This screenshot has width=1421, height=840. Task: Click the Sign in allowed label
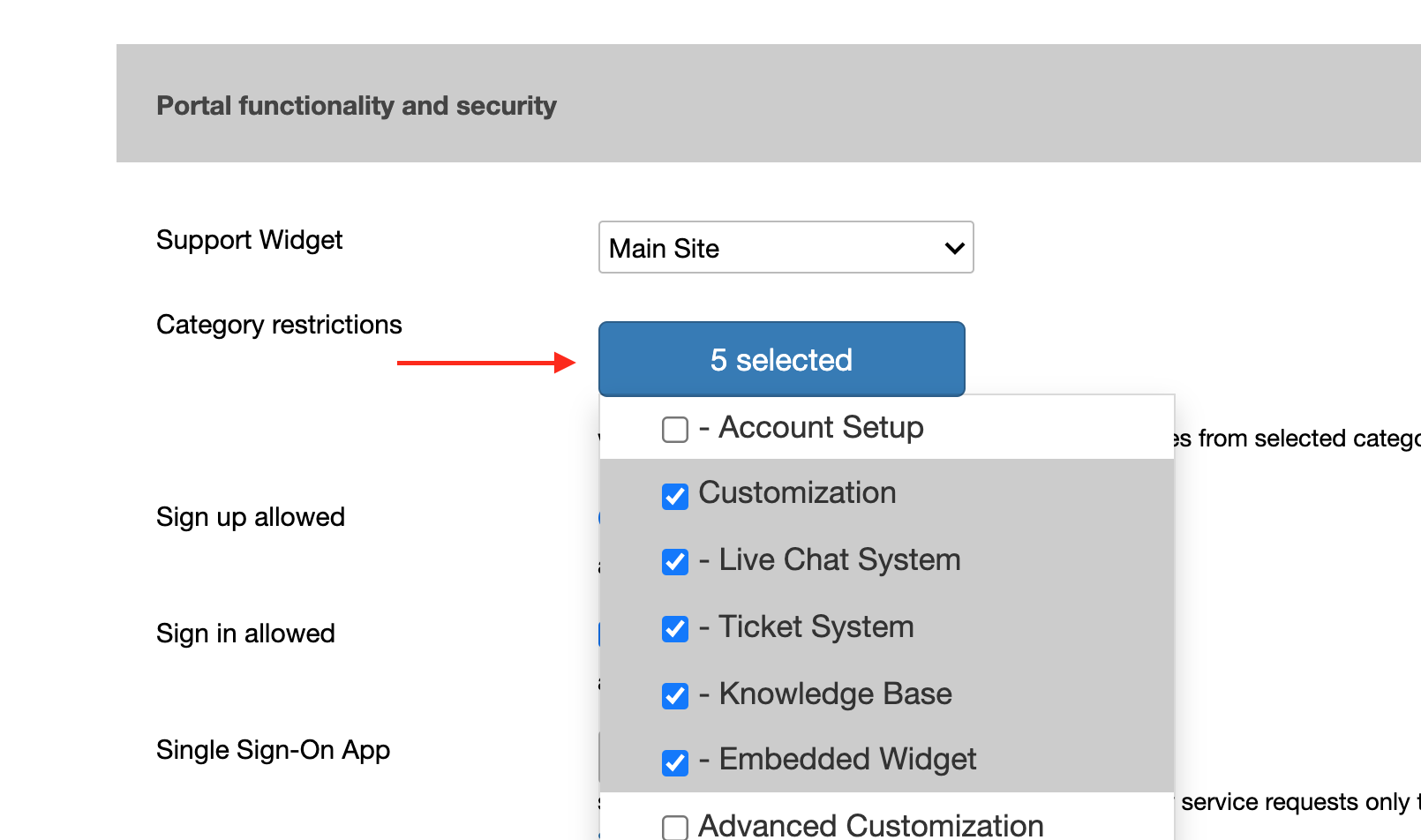point(245,633)
